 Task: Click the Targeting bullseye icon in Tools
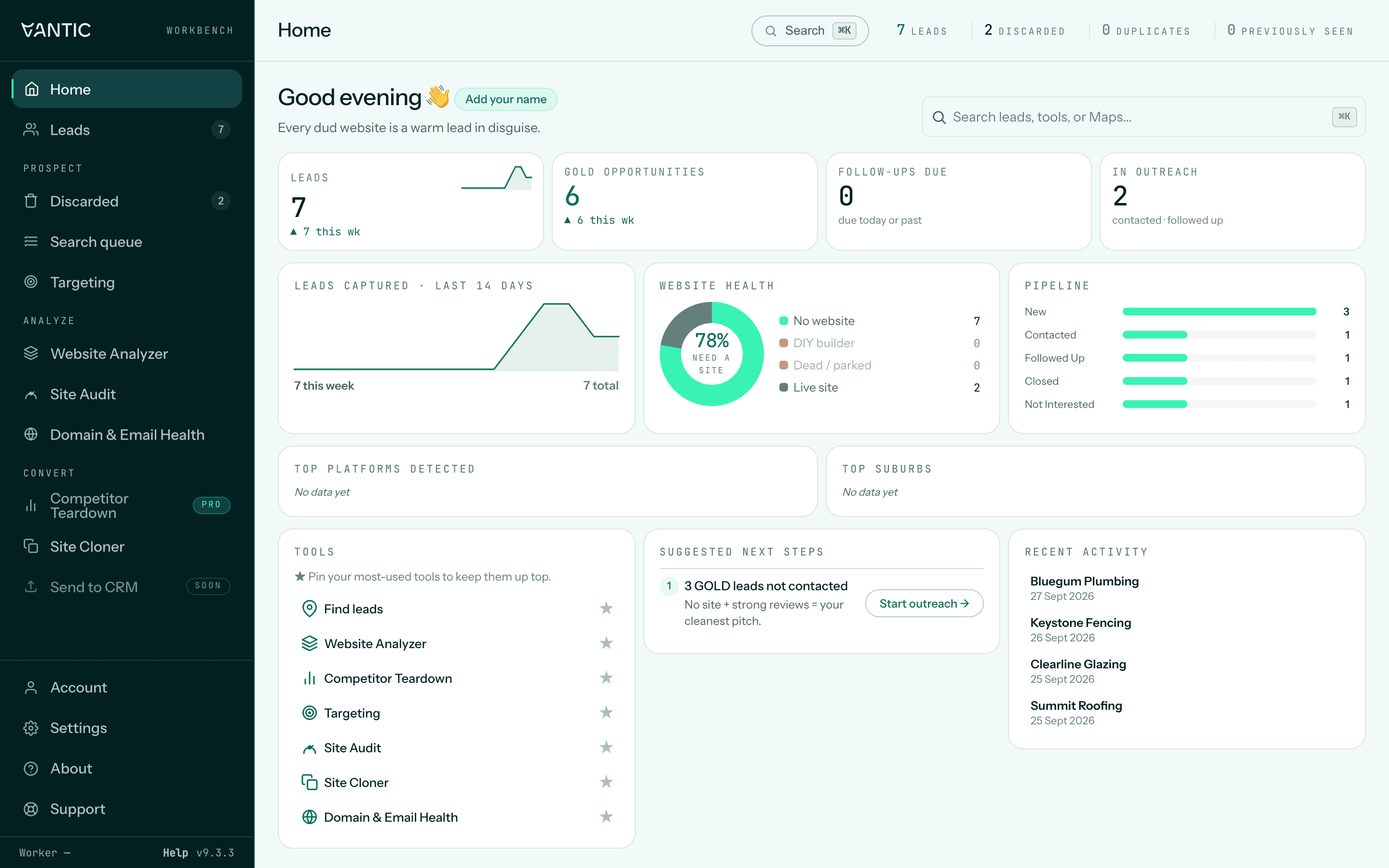pos(309,713)
